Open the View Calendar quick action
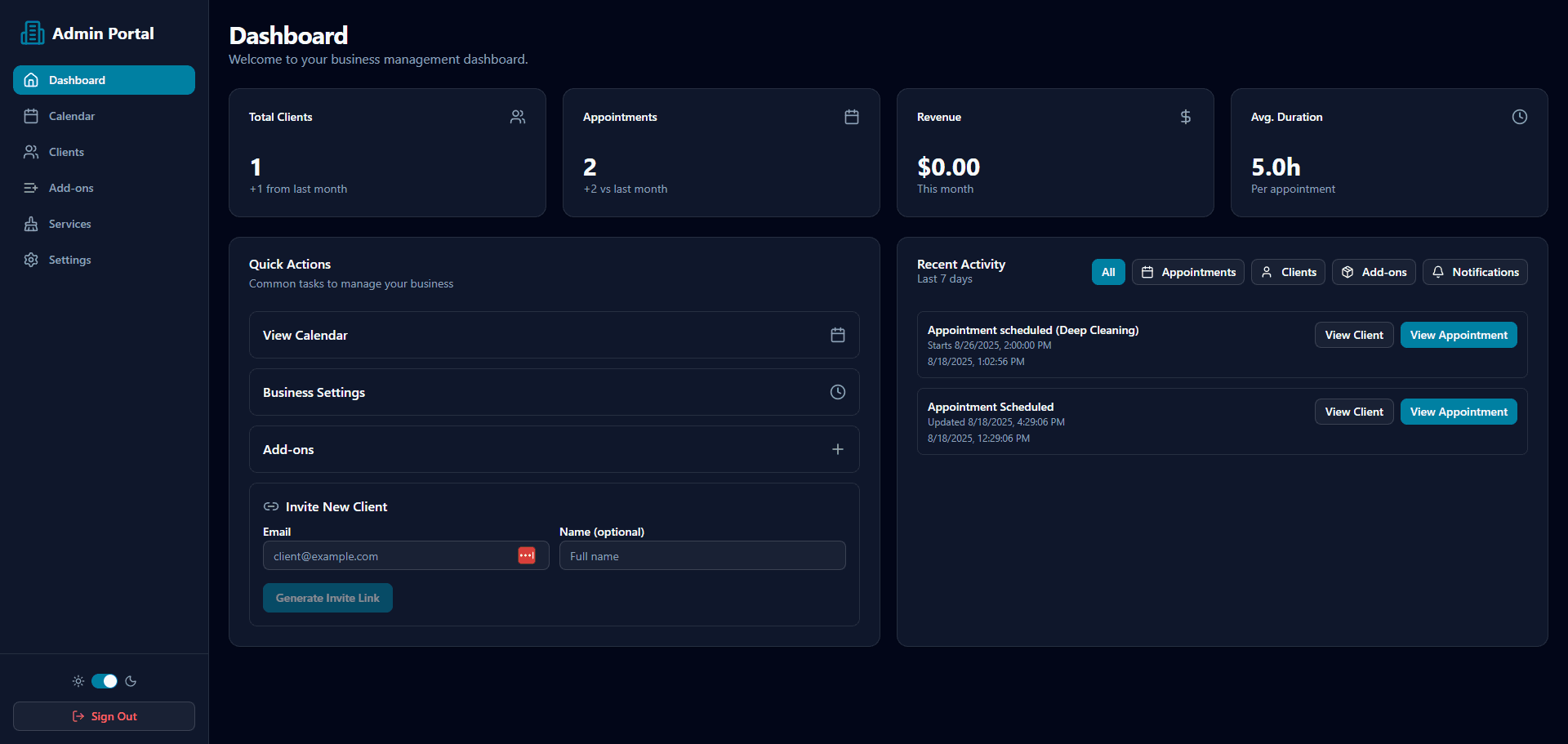 [x=554, y=335]
